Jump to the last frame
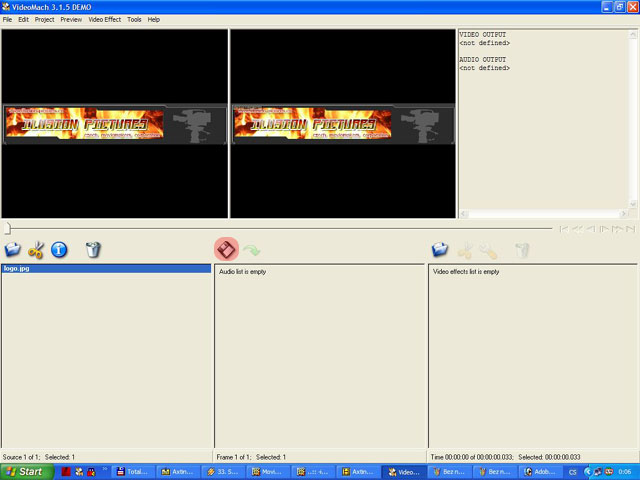 click(x=631, y=229)
